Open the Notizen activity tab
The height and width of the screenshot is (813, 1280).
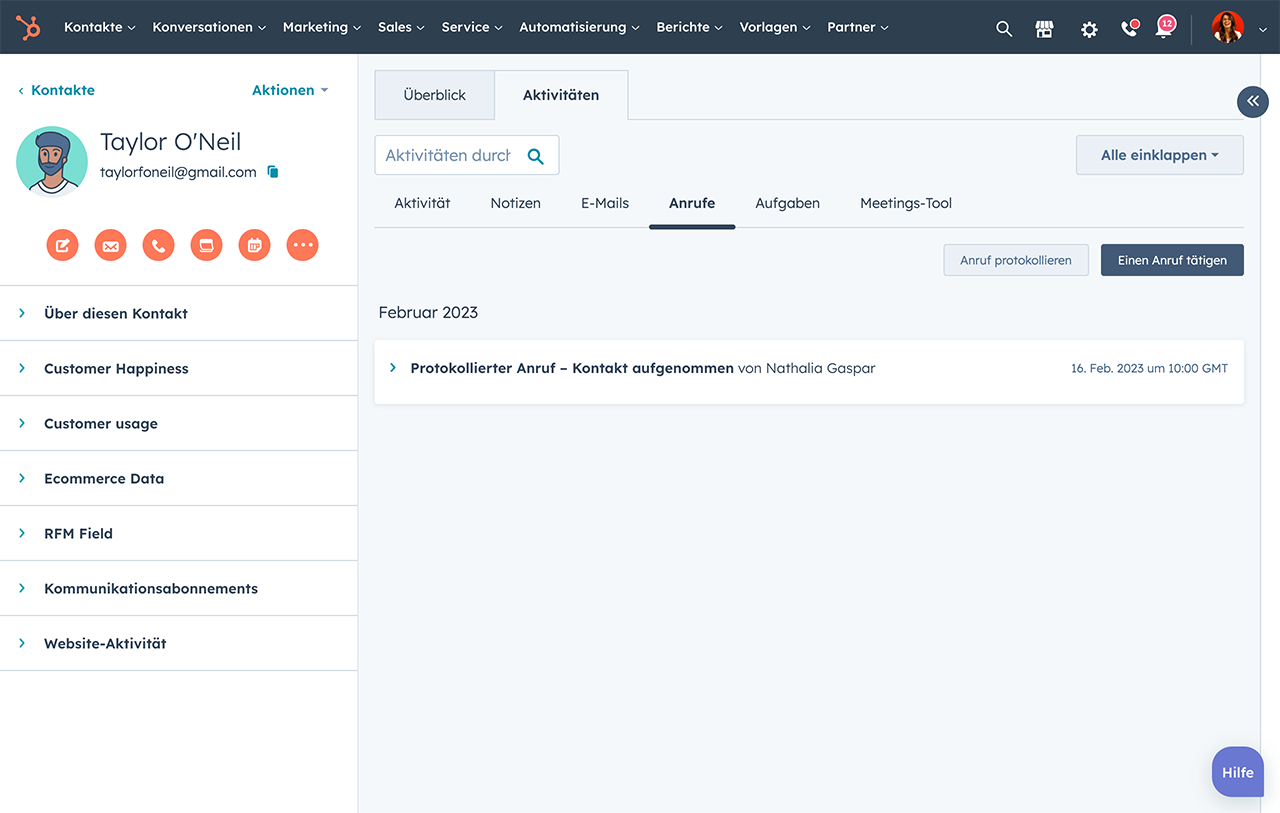(x=515, y=202)
